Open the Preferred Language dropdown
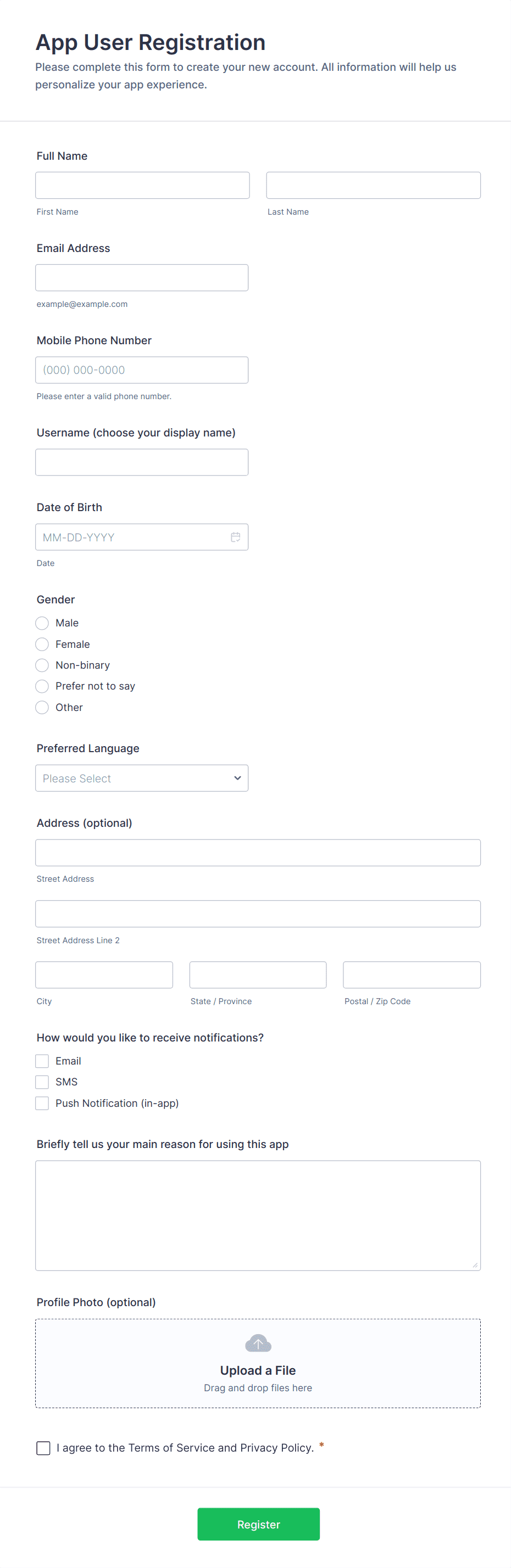The image size is (511, 1568). pos(142,778)
